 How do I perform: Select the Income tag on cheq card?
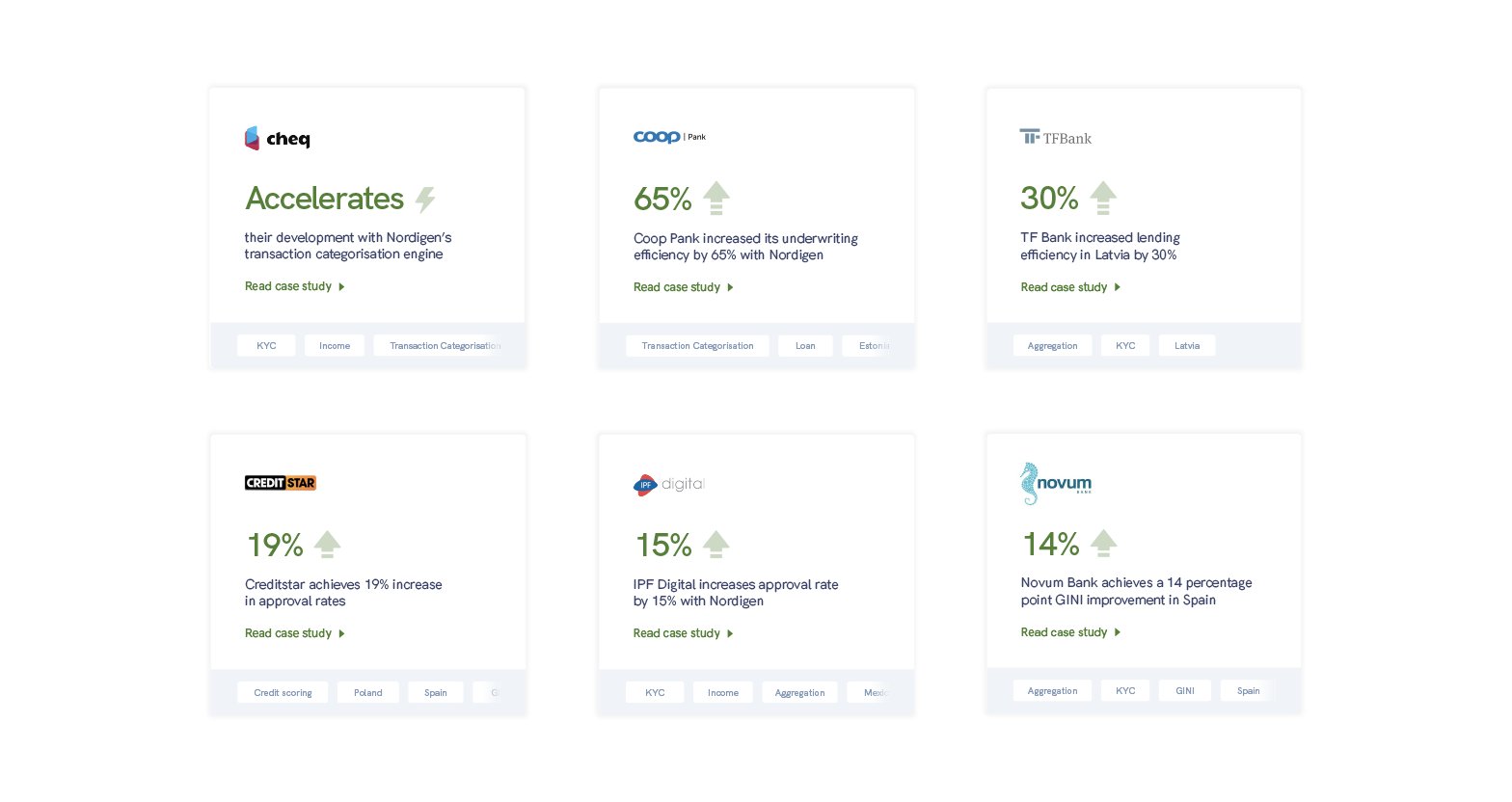(x=335, y=346)
